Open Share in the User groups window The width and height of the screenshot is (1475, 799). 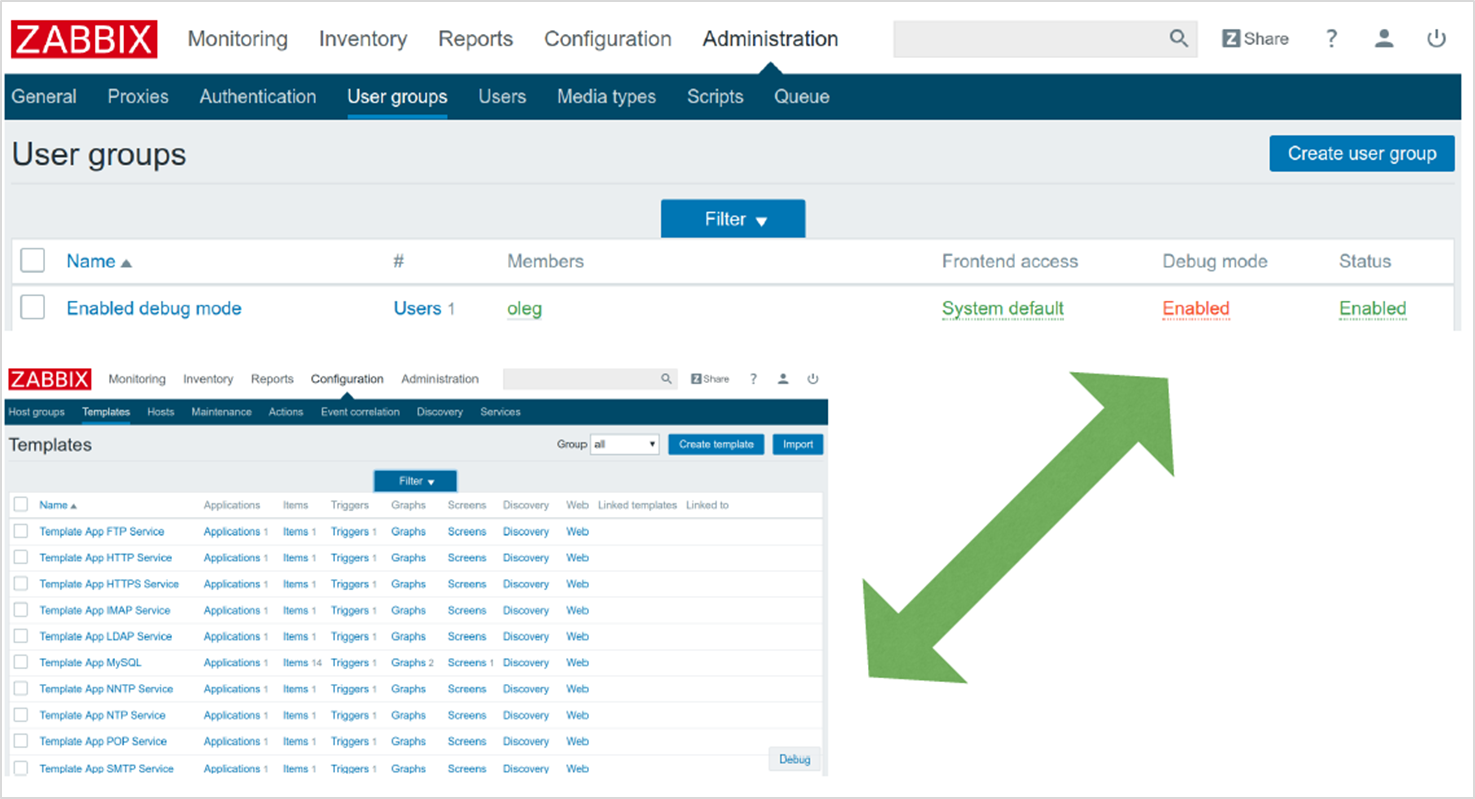1255,39
